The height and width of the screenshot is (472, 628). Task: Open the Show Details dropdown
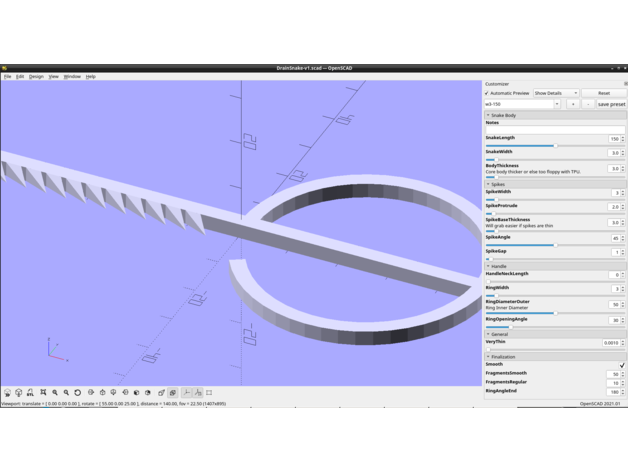pos(555,93)
